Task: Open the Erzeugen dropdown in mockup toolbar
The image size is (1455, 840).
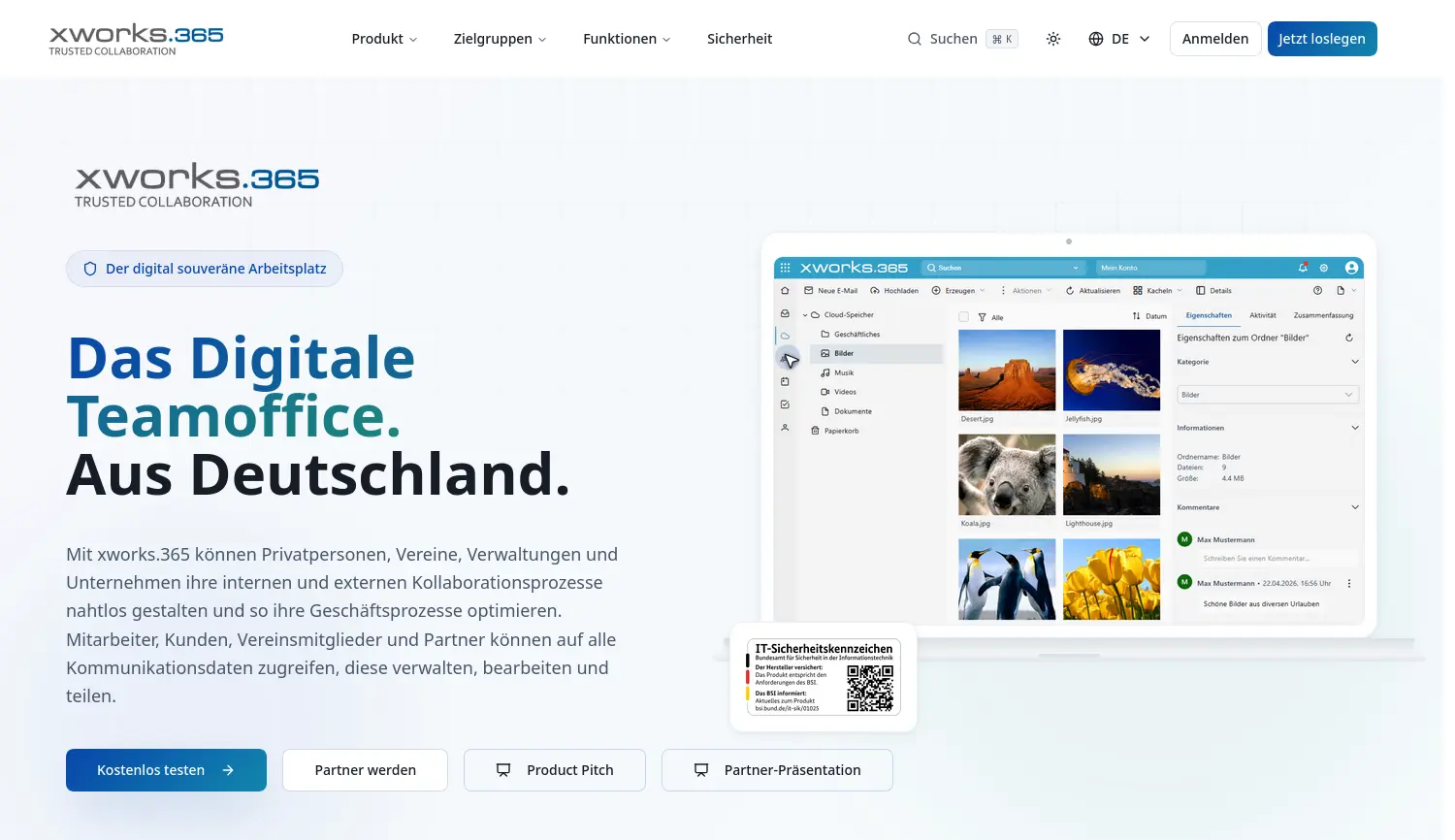Action: [x=958, y=291]
